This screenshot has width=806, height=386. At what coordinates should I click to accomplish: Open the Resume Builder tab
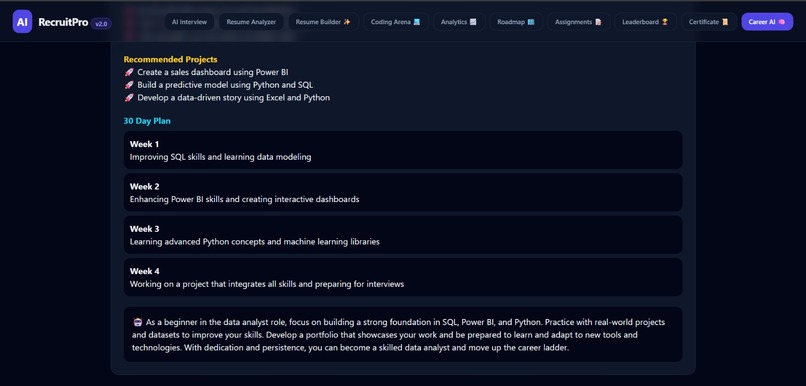(323, 22)
